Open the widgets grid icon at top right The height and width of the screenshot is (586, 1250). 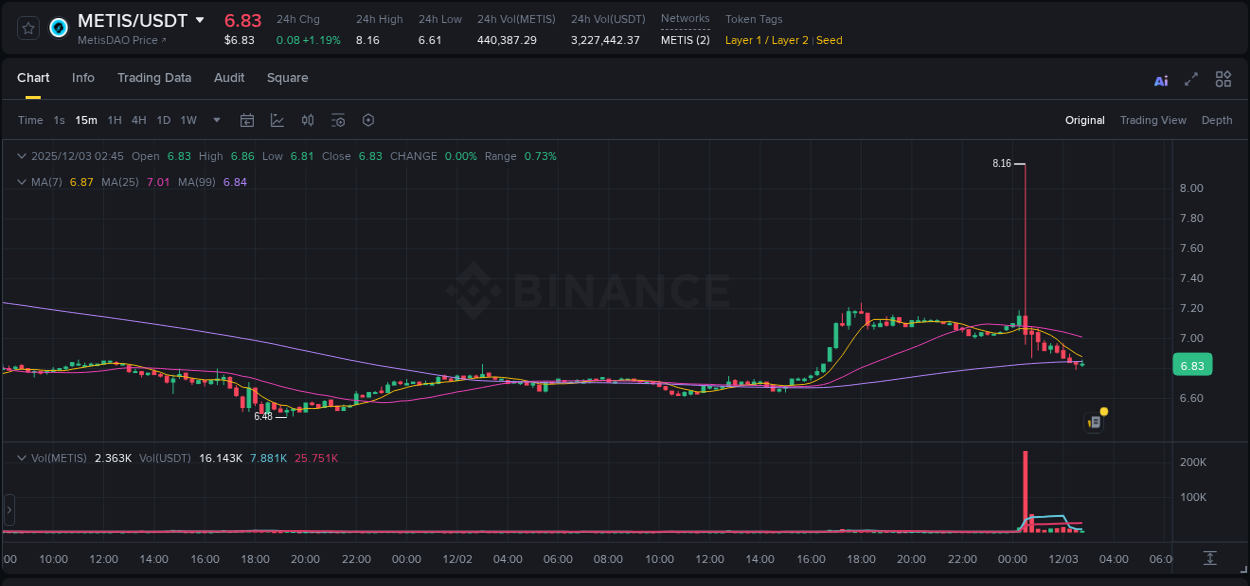(x=1223, y=79)
